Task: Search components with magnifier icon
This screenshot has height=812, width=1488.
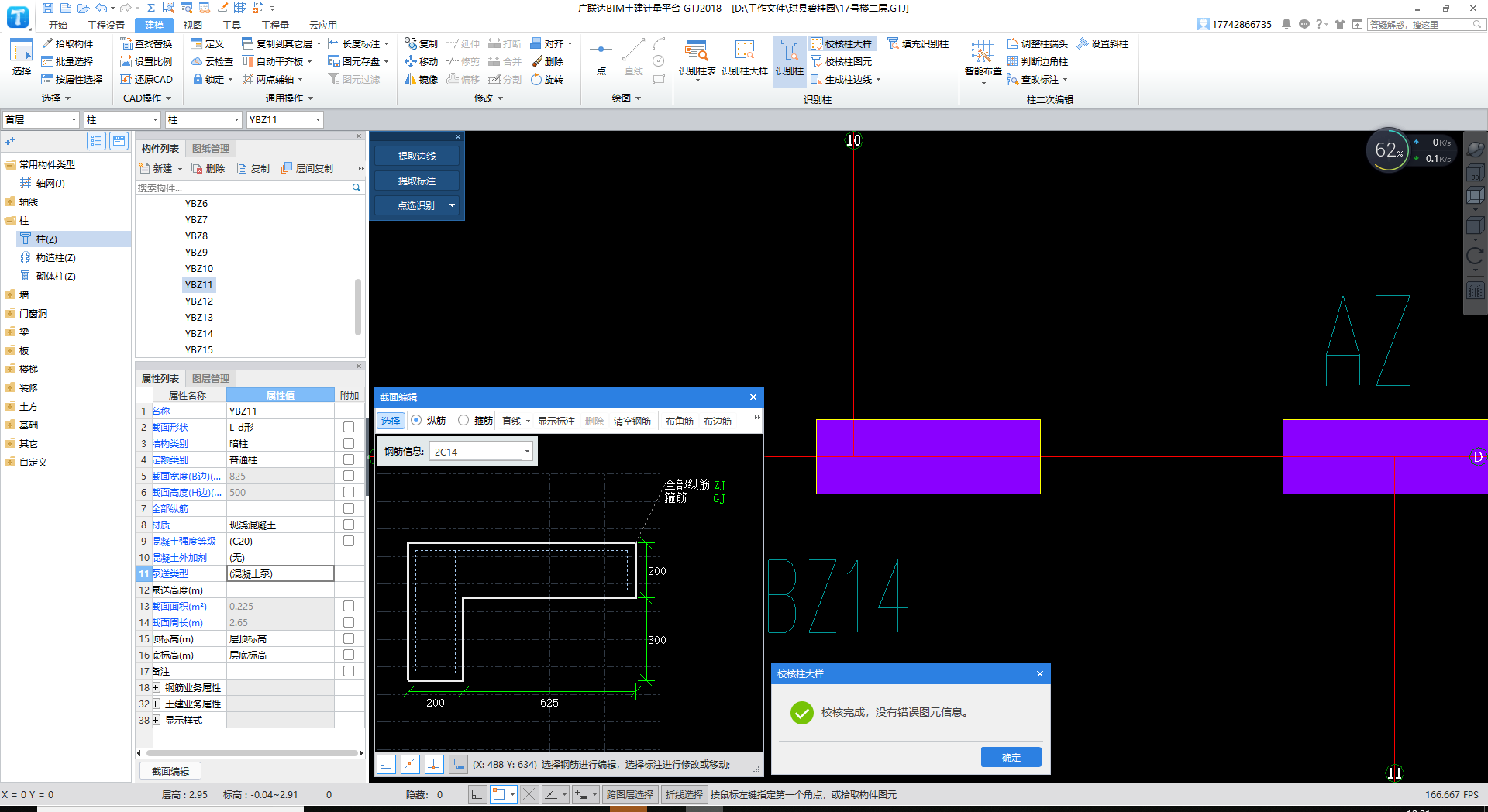Action: click(356, 188)
